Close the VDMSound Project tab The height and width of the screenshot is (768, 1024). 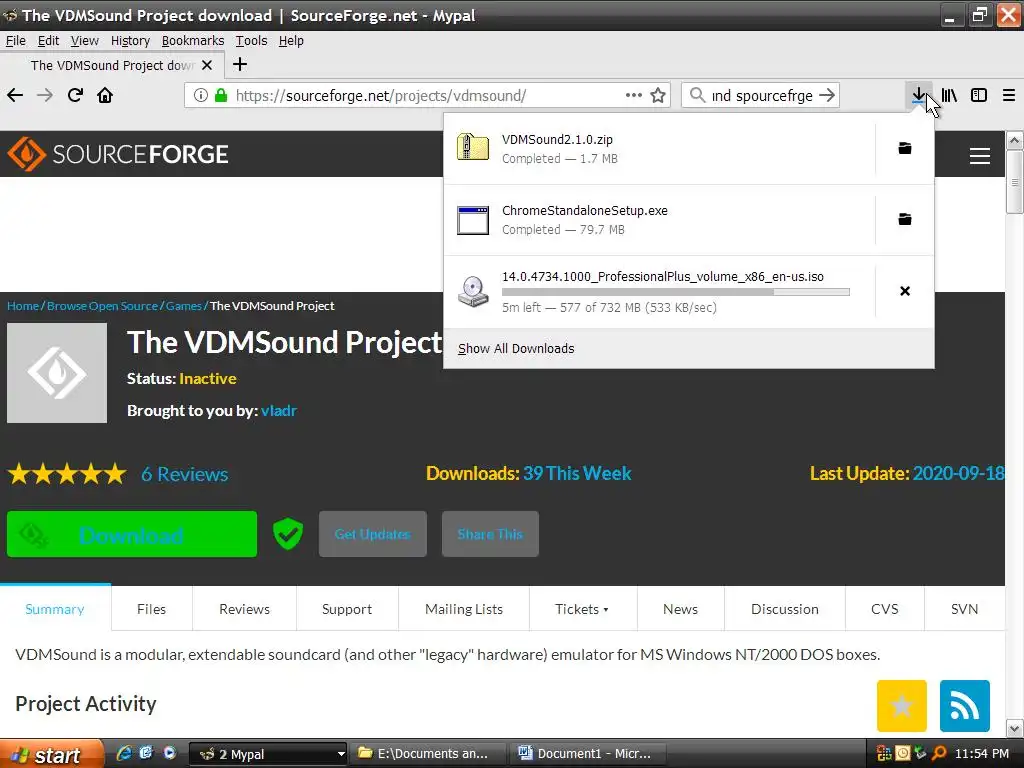pyautogui.click(x=207, y=65)
